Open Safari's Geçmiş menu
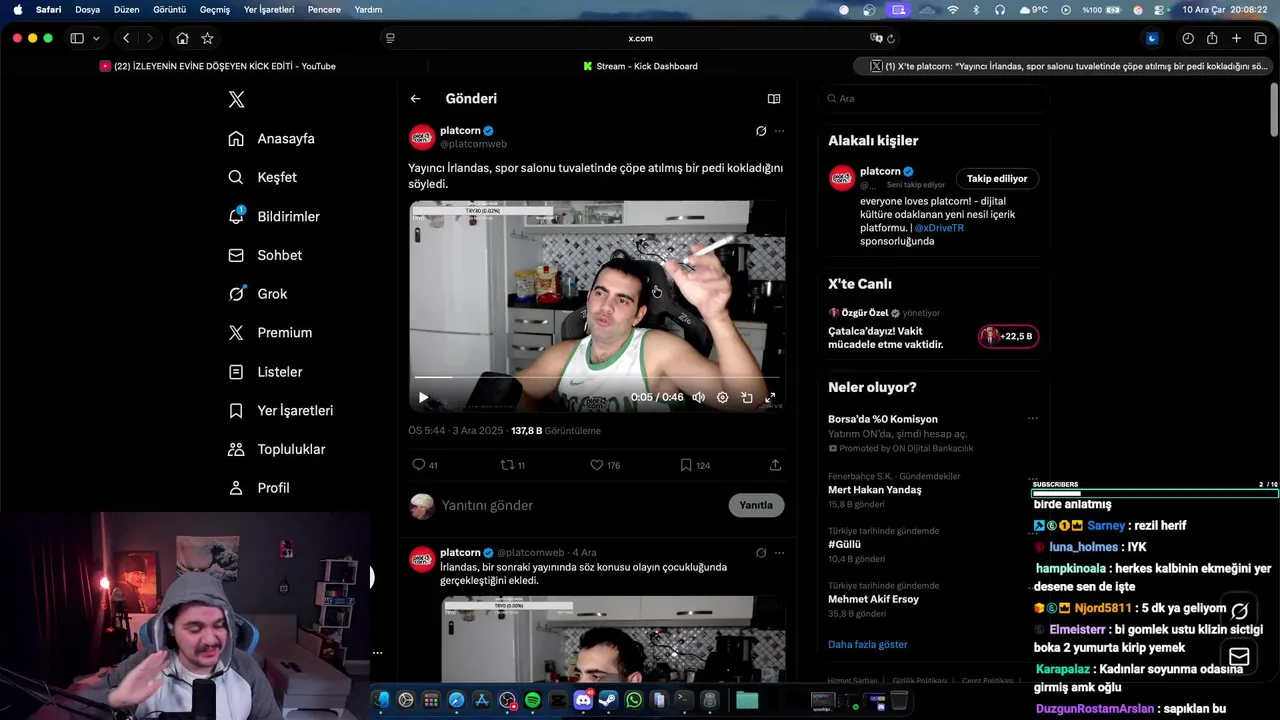Viewport: 1280px width, 720px height. [215, 9]
